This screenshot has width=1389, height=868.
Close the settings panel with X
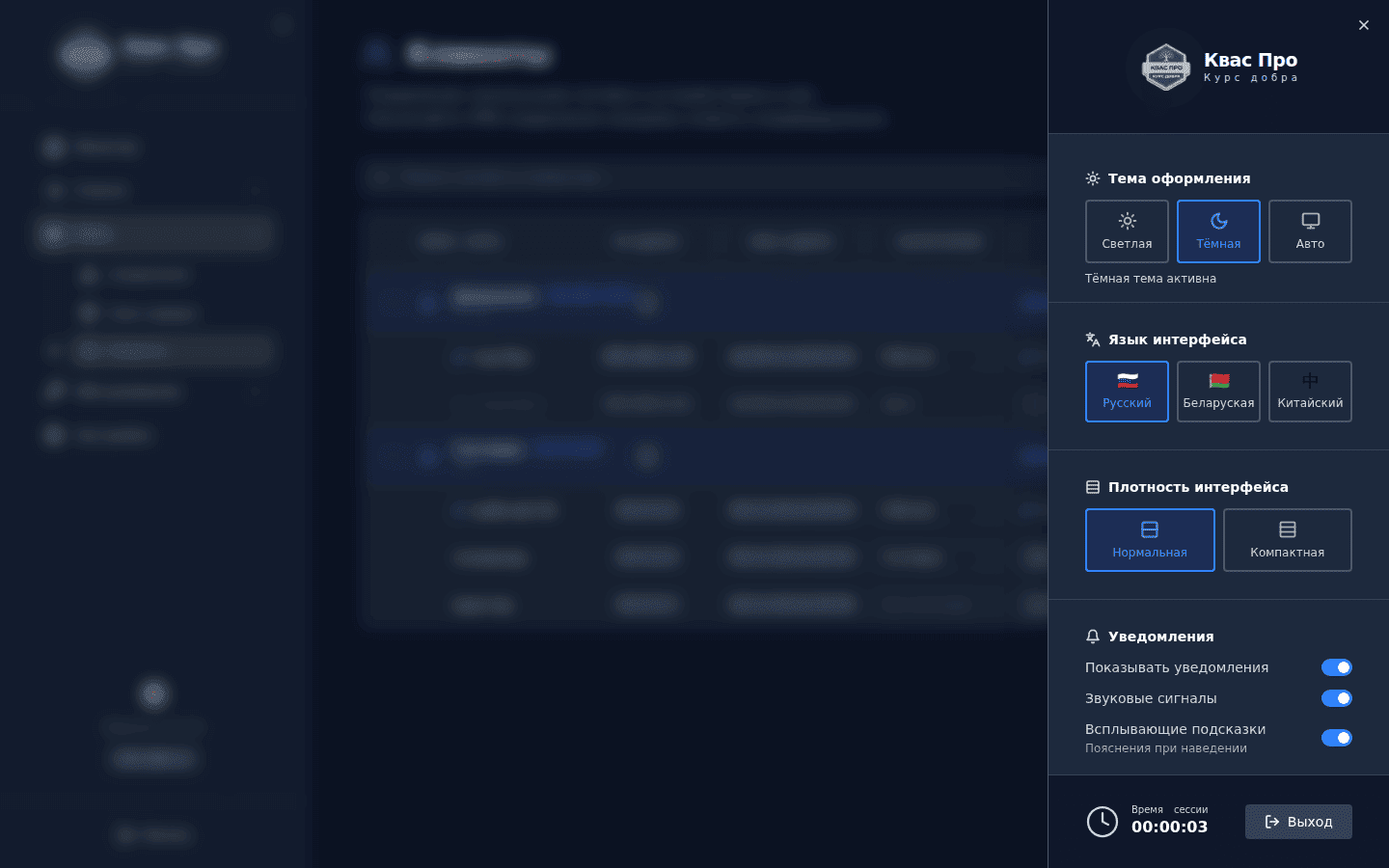(1364, 25)
